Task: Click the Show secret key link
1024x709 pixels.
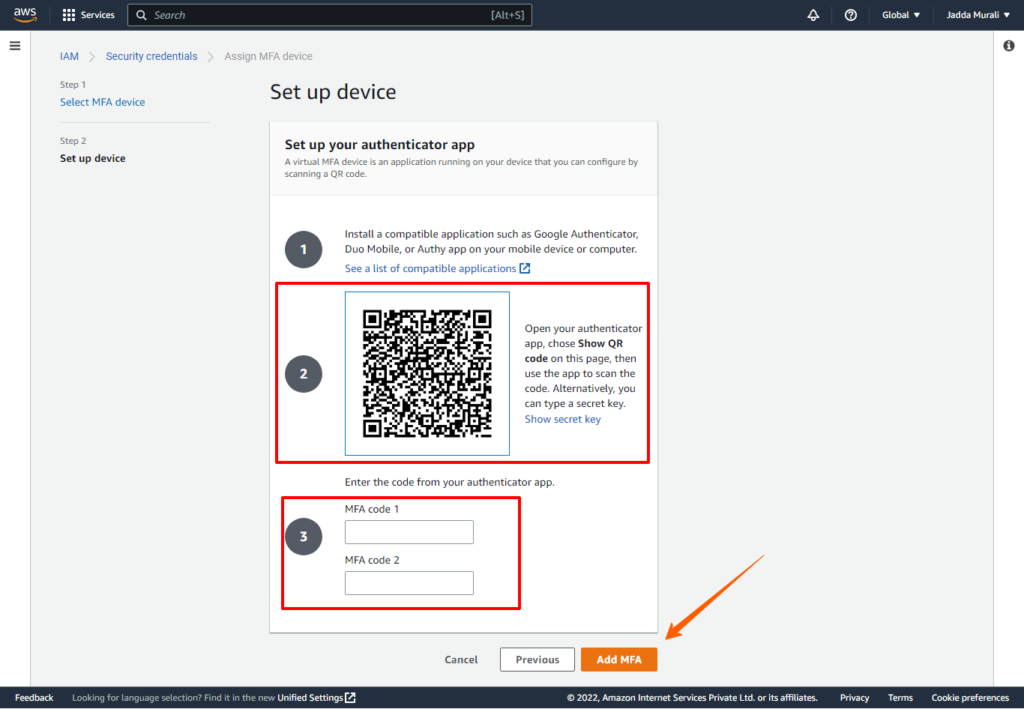Action: coord(563,419)
